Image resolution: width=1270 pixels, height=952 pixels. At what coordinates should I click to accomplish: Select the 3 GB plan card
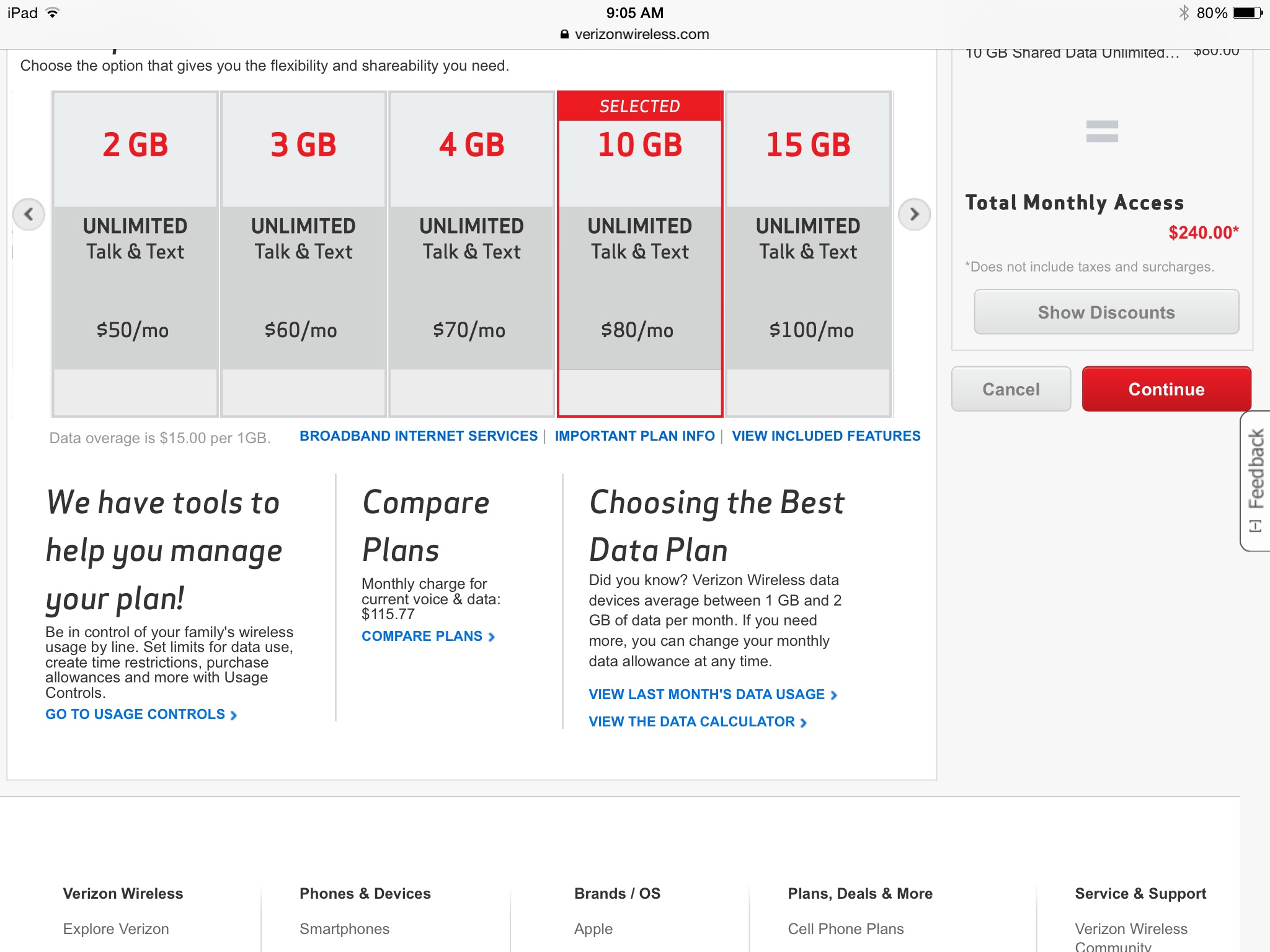(303, 254)
